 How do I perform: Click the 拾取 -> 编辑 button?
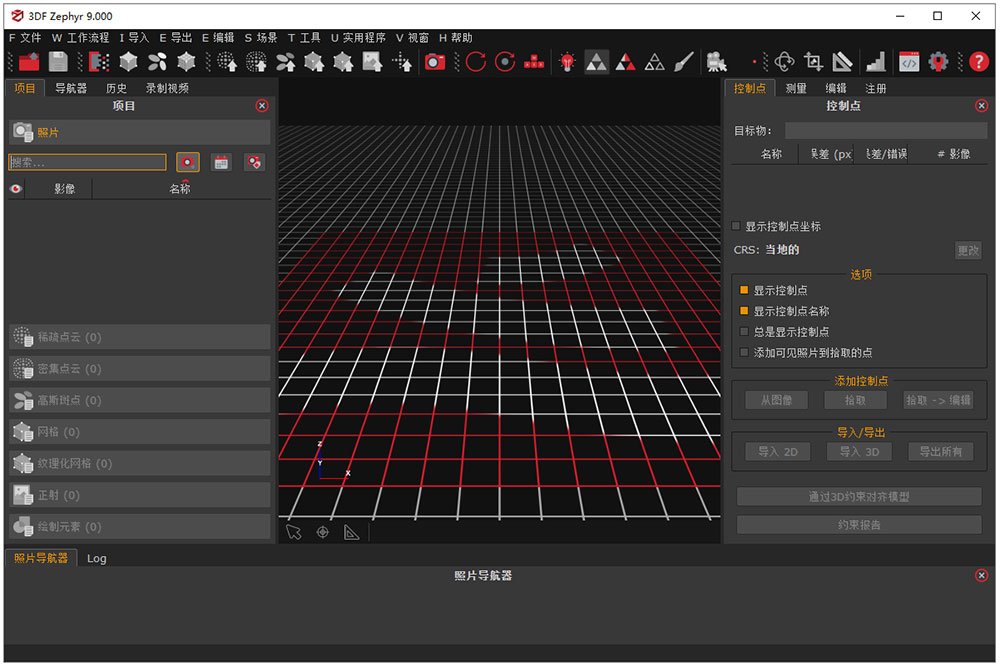[x=938, y=400]
